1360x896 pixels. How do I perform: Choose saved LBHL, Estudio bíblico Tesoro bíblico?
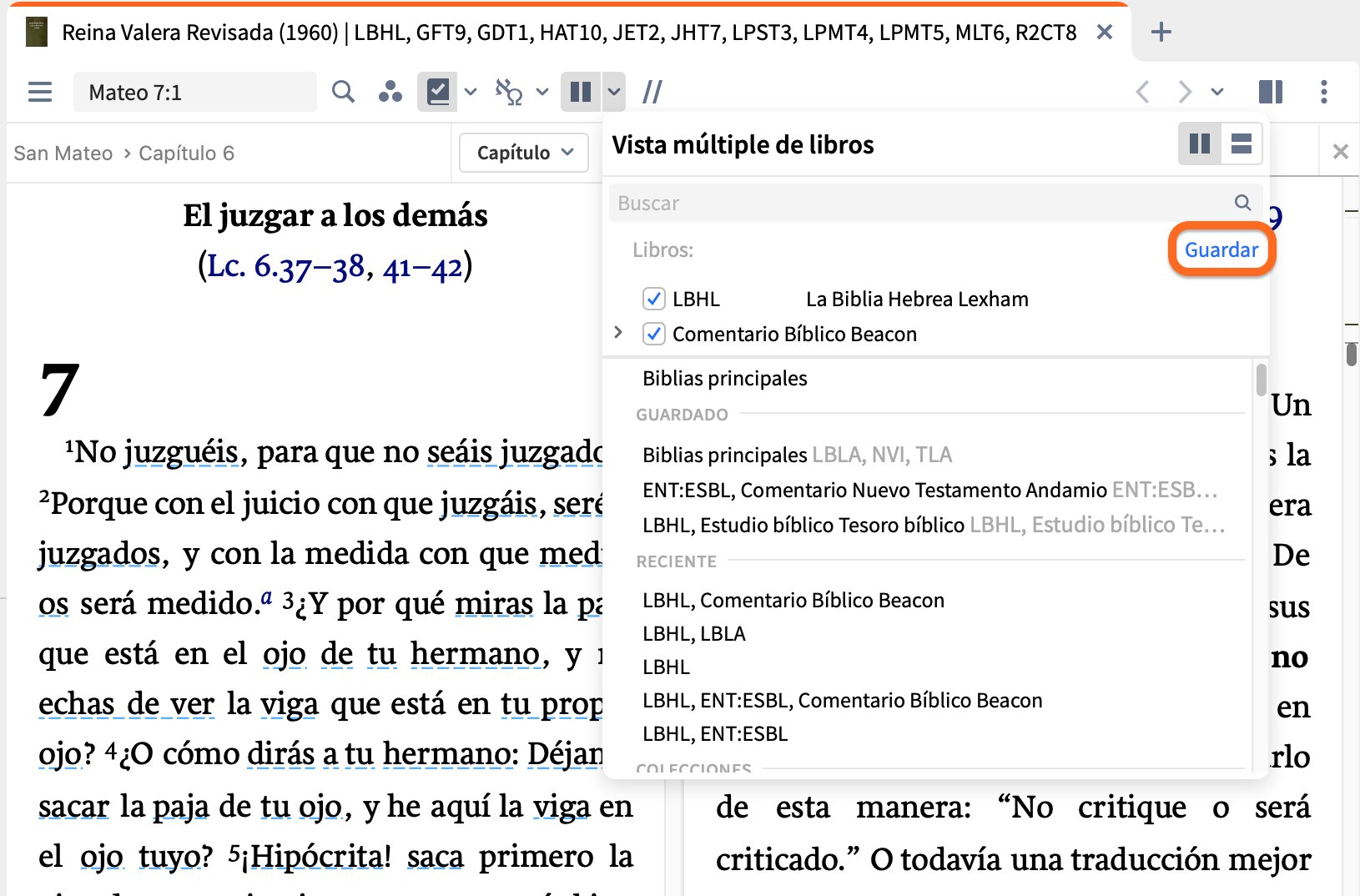934,525
